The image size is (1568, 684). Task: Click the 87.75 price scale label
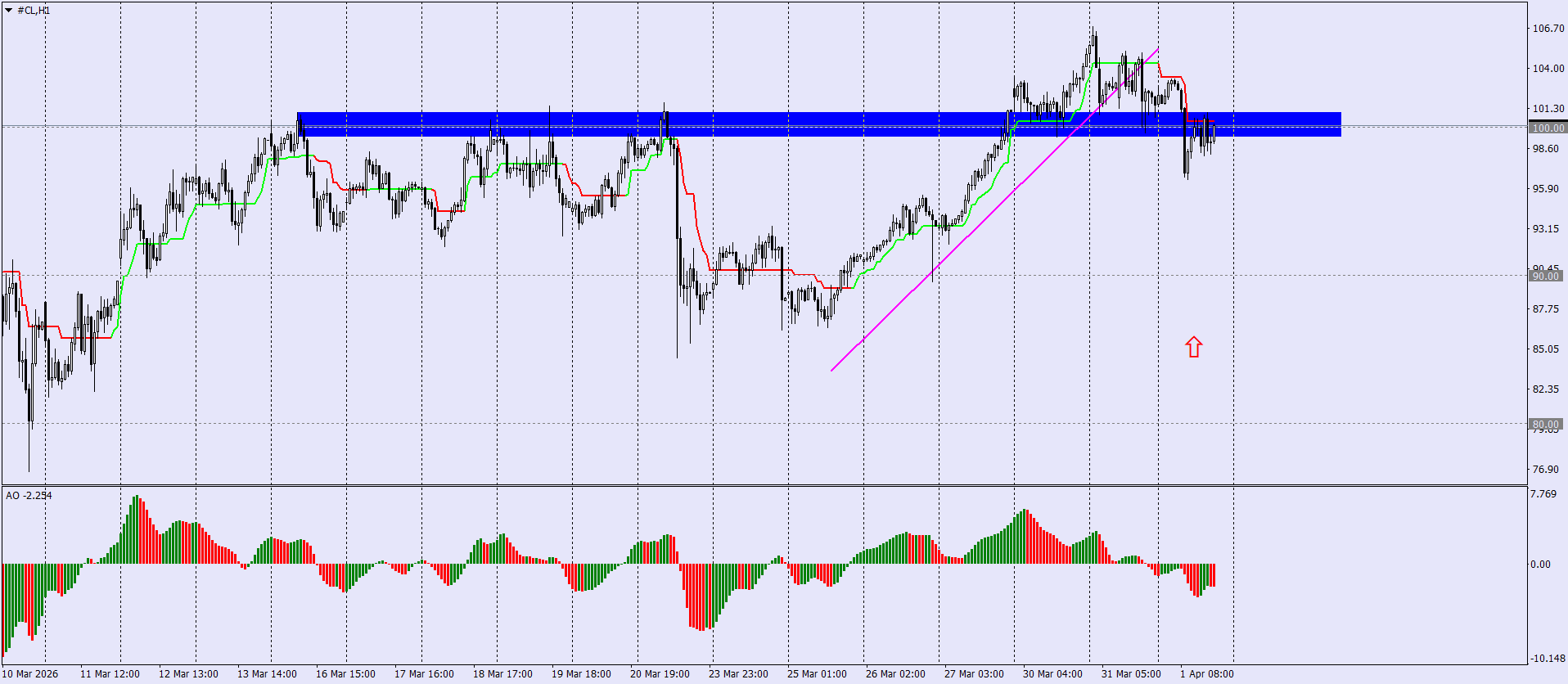point(1546,308)
